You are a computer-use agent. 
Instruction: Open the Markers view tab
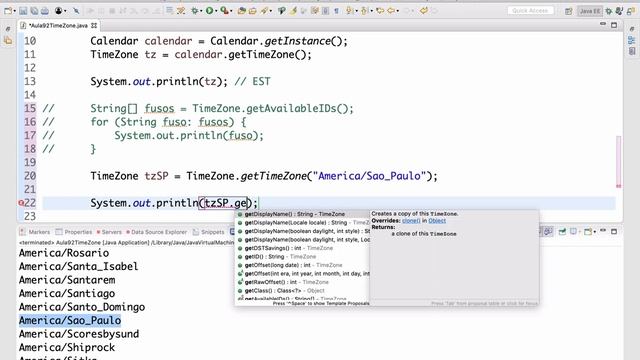[x=35, y=232]
